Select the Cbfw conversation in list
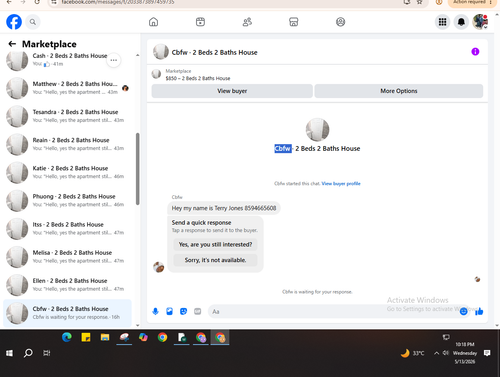The width and height of the screenshot is (500, 377). point(67,313)
